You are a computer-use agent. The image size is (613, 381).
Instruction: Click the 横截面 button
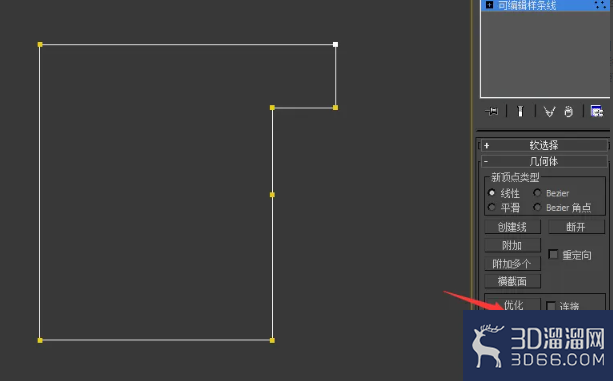pos(513,281)
